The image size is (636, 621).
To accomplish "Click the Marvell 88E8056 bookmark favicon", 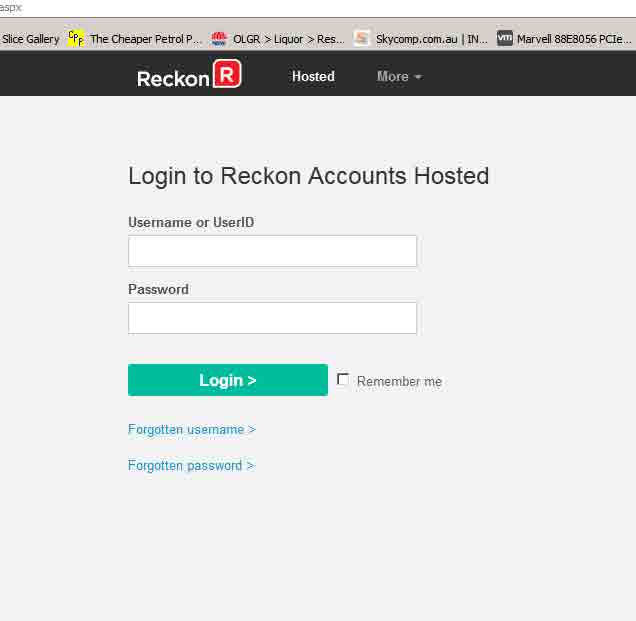I will click(505, 39).
